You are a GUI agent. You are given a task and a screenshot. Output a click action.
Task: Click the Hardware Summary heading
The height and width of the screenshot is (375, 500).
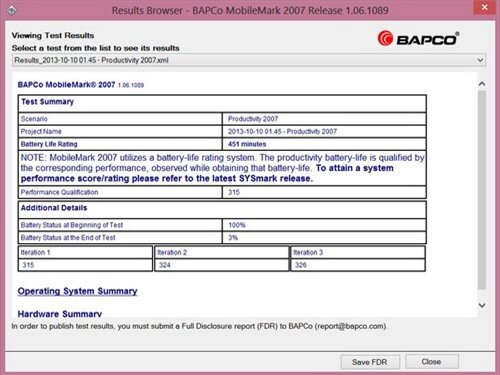(60, 314)
